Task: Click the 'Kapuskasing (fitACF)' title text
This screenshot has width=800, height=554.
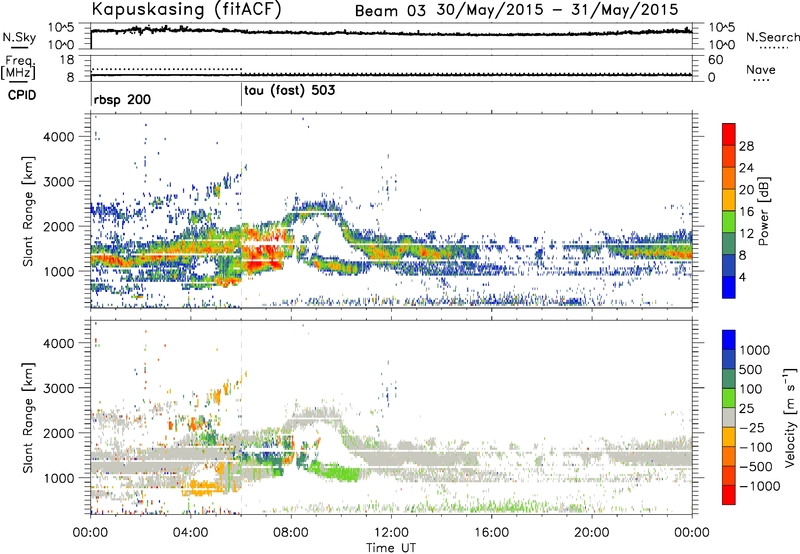Action: click(x=186, y=9)
